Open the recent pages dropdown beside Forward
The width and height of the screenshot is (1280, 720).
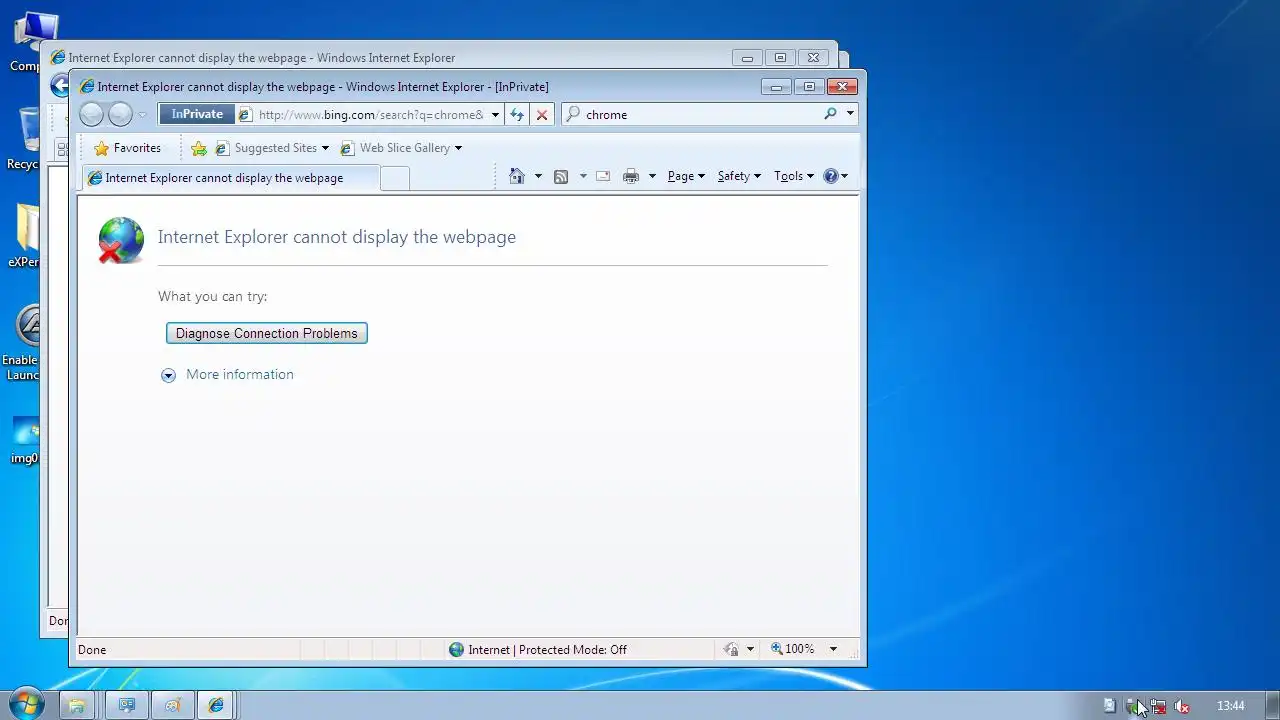142,115
